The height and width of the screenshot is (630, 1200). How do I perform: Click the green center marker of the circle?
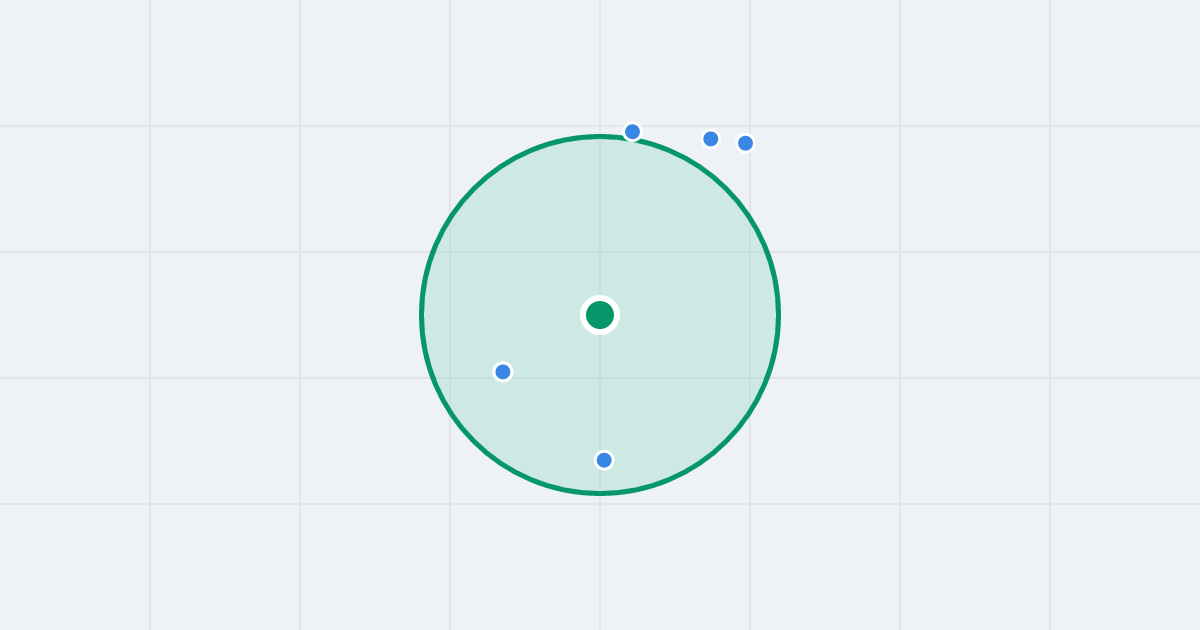(600, 315)
